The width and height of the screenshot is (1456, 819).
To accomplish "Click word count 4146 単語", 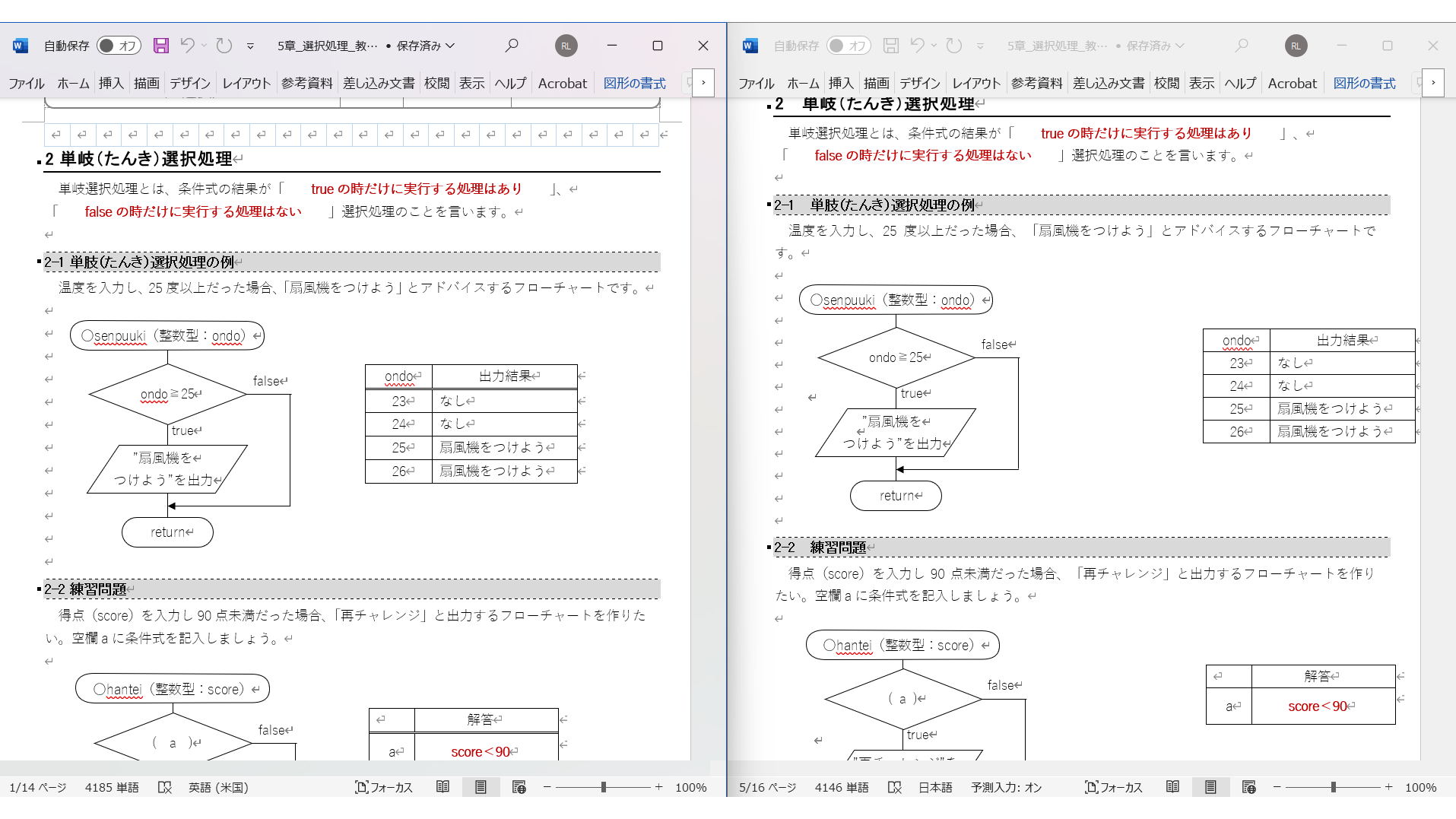I will (x=842, y=787).
